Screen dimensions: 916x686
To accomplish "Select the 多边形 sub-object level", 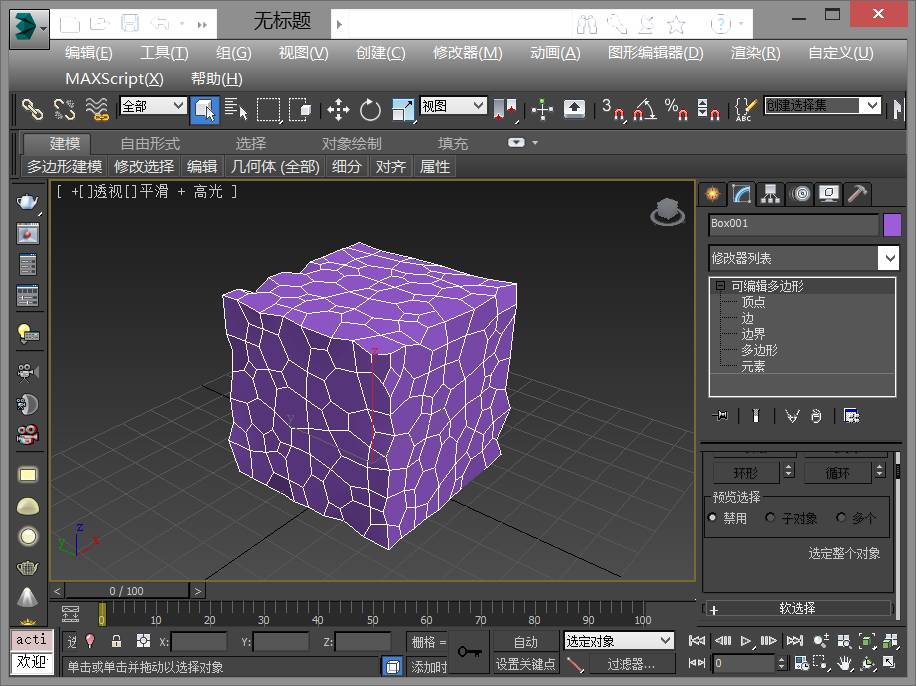I will (x=759, y=350).
